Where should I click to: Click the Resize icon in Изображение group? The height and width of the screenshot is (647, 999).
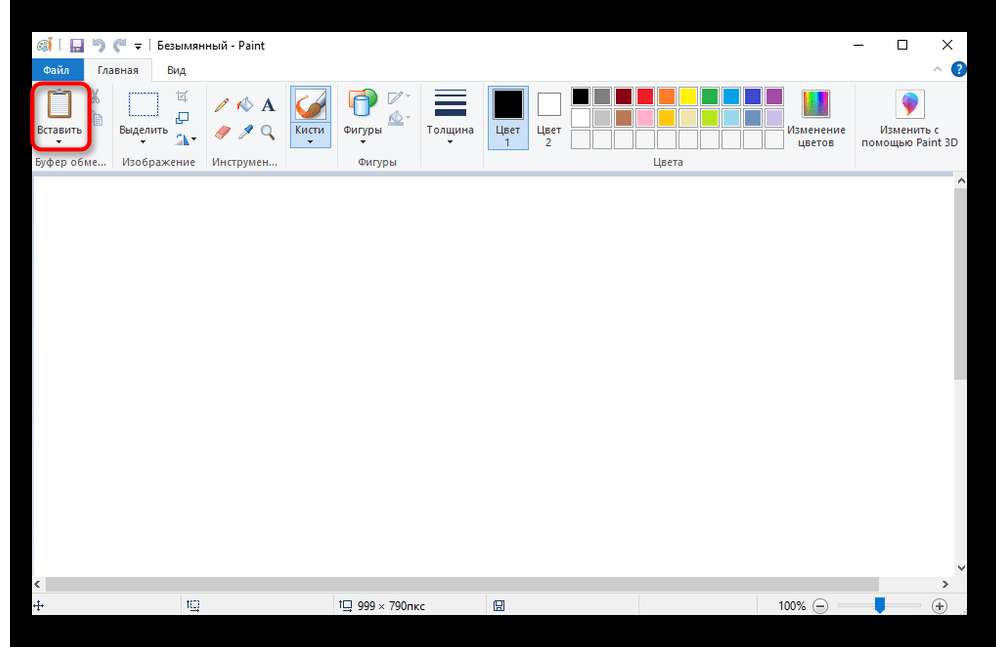[182, 117]
